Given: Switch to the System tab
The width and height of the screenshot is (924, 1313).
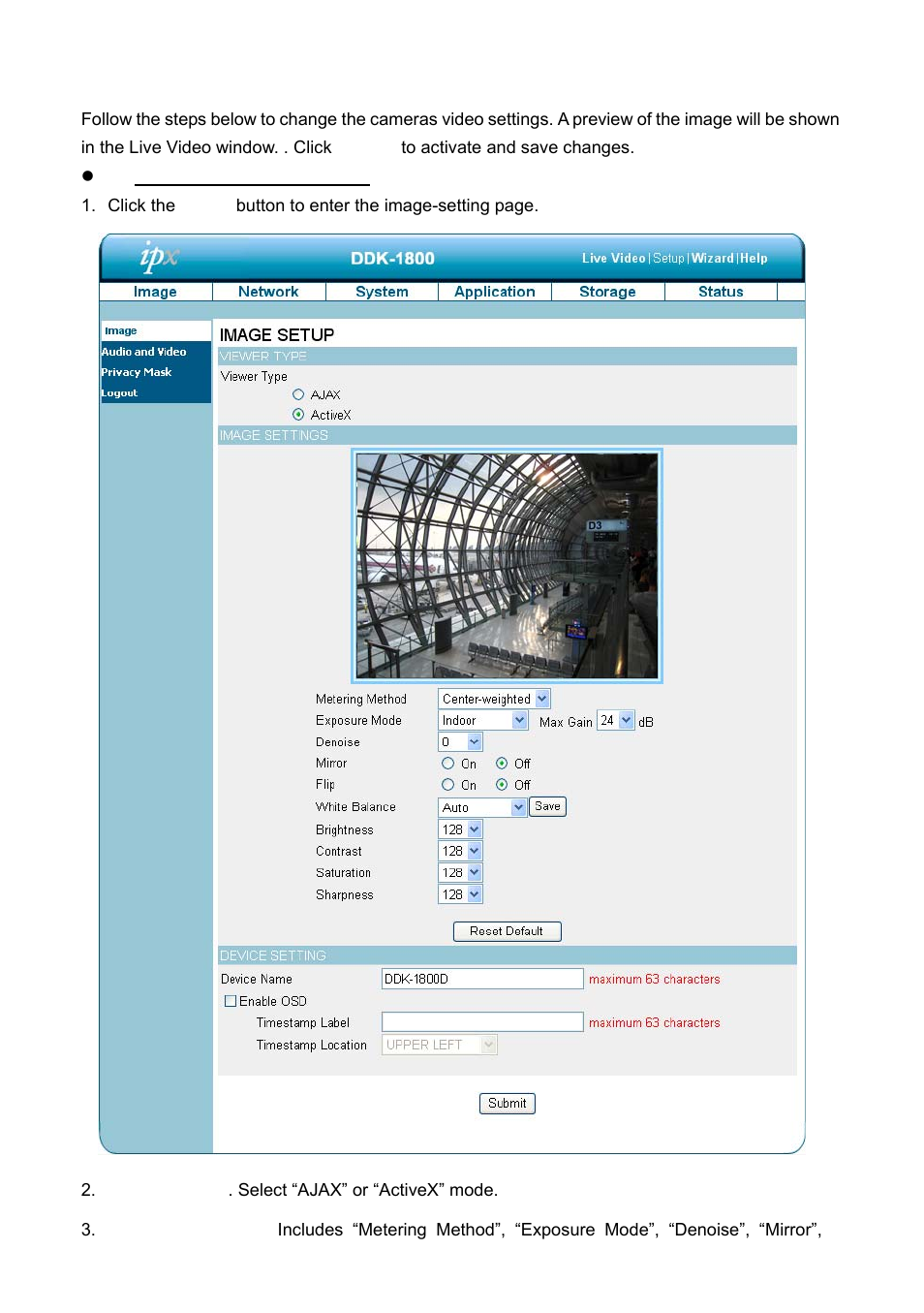Looking at the screenshot, I should (382, 292).
